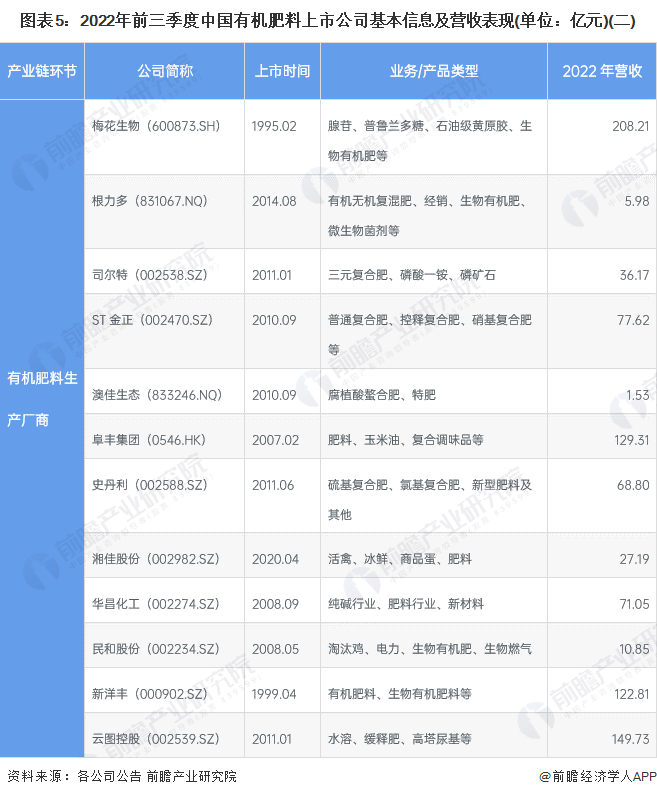This screenshot has height=797, width=657.
Task: Click revenue value 36.17
Action: coord(634,275)
